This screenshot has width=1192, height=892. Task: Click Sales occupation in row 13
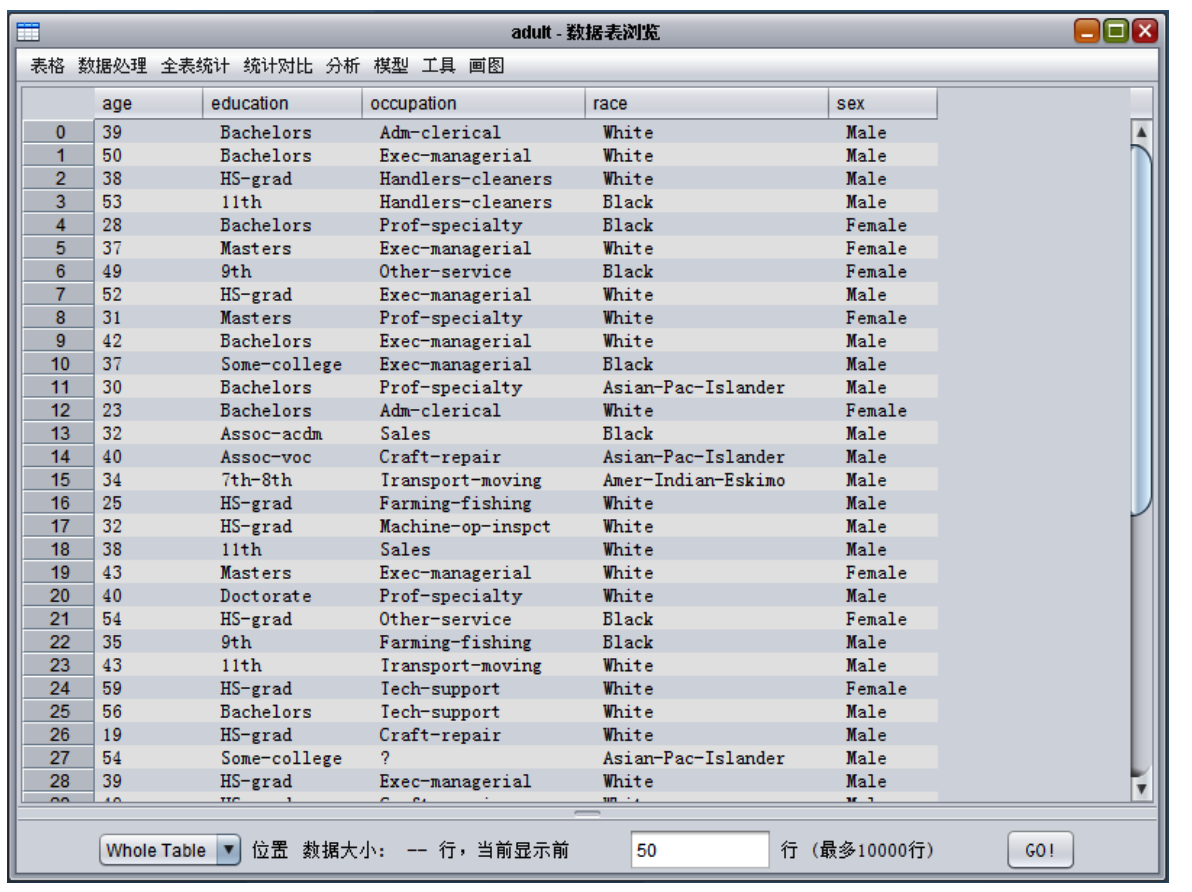click(404, 434)
